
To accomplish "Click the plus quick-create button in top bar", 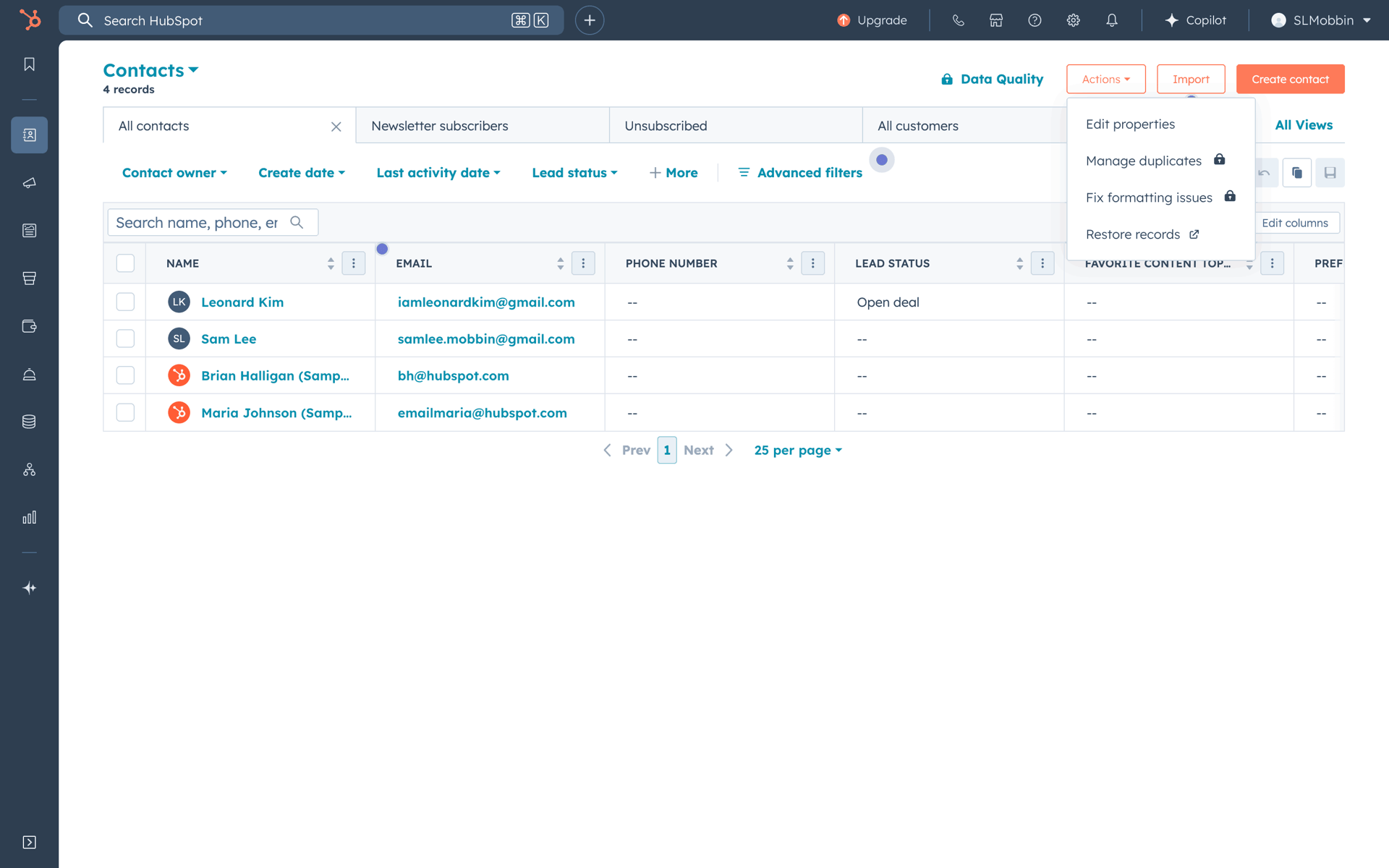I will point(590,20).
